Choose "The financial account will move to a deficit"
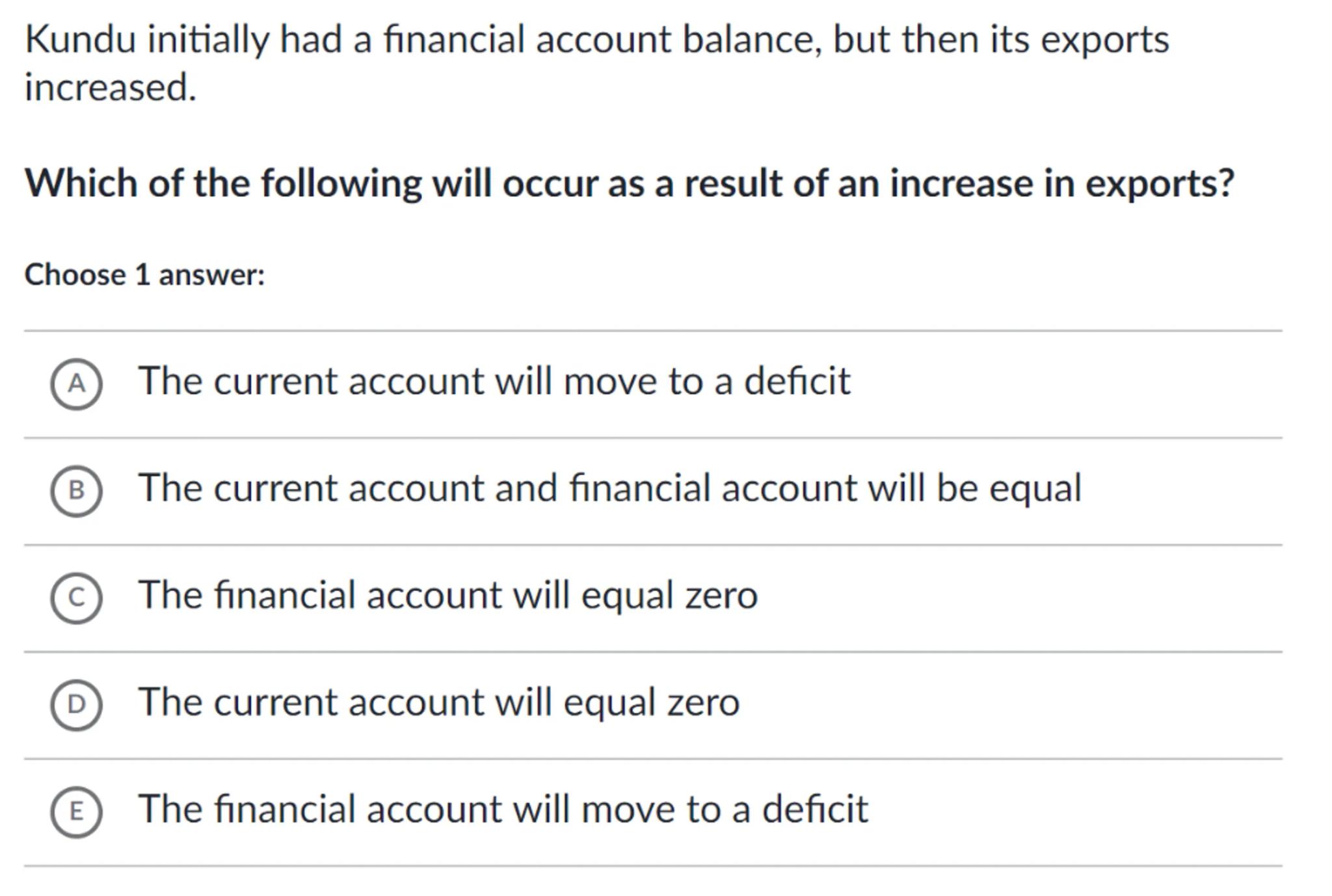 (x=503, y=810)
